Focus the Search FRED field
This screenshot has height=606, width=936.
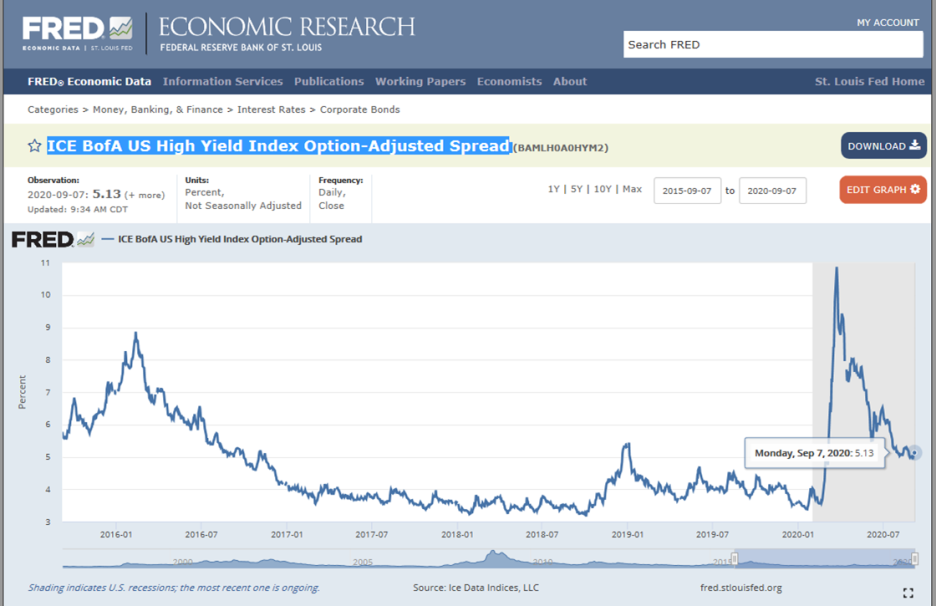click(773, 45)
